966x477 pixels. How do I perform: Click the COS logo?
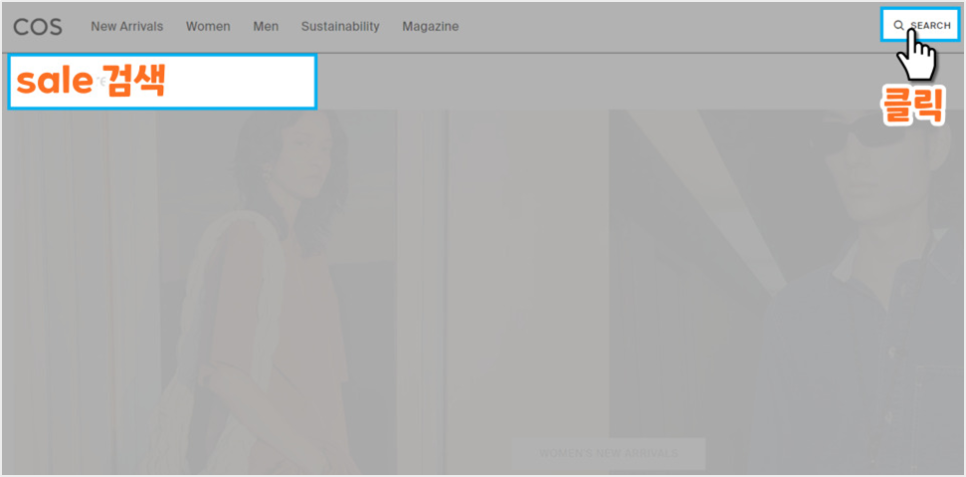[x=38, y=26]
